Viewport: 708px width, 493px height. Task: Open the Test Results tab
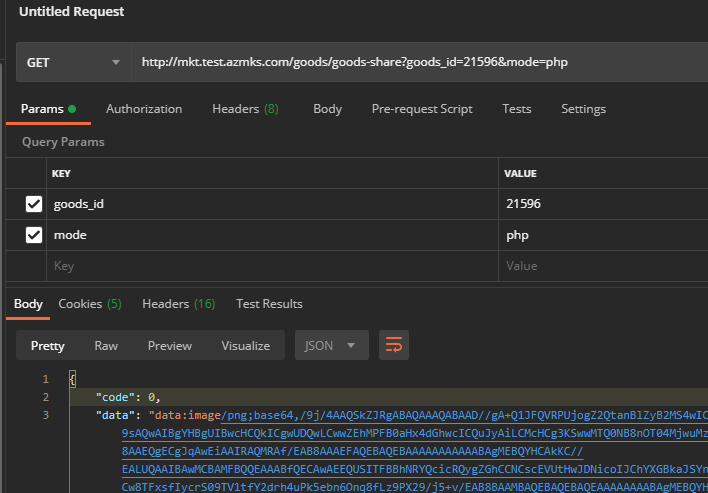point(269,304)
